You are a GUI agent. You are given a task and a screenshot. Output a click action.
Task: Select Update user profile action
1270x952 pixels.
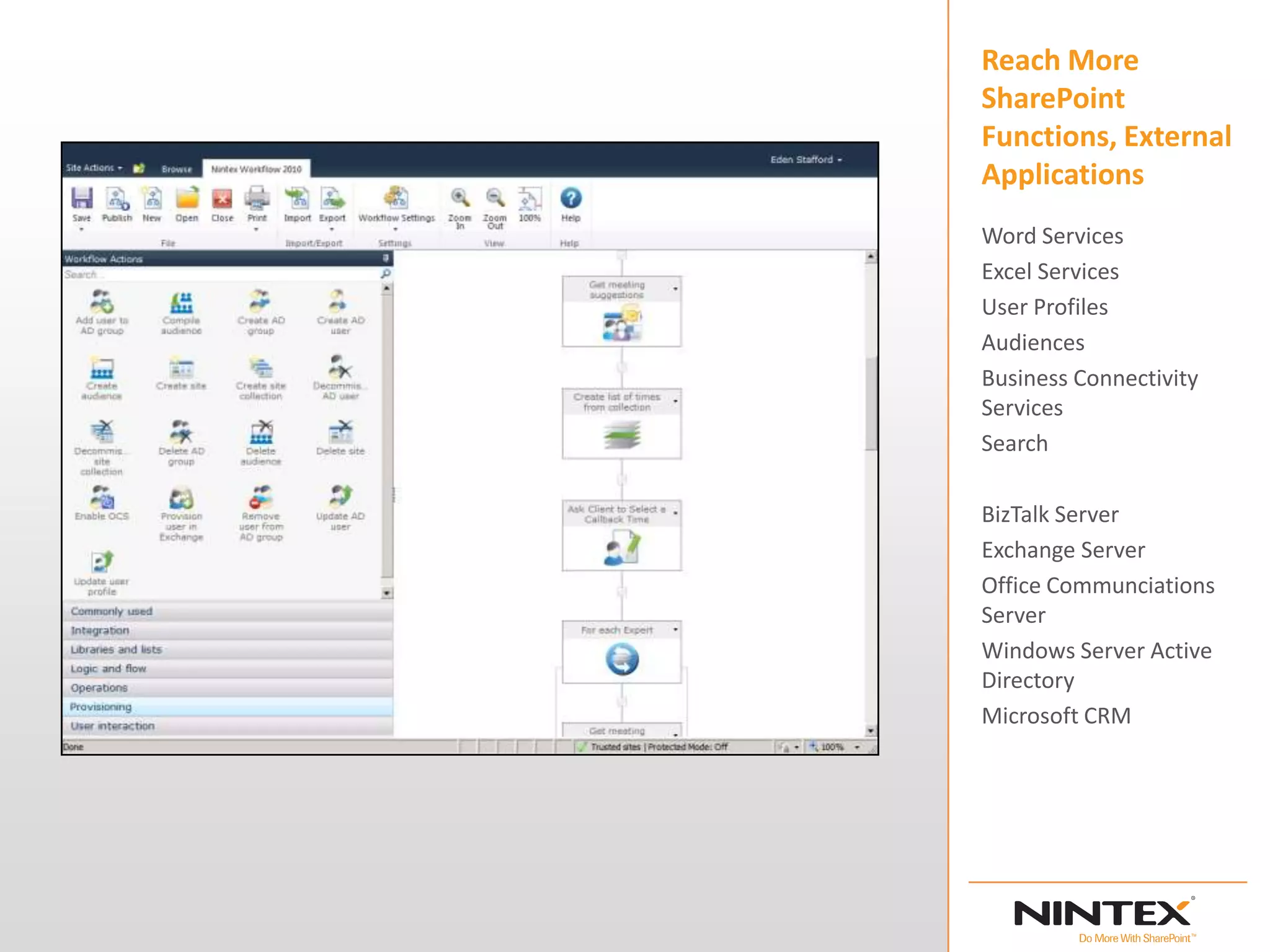pyautogui.click(x=102, y=573)
